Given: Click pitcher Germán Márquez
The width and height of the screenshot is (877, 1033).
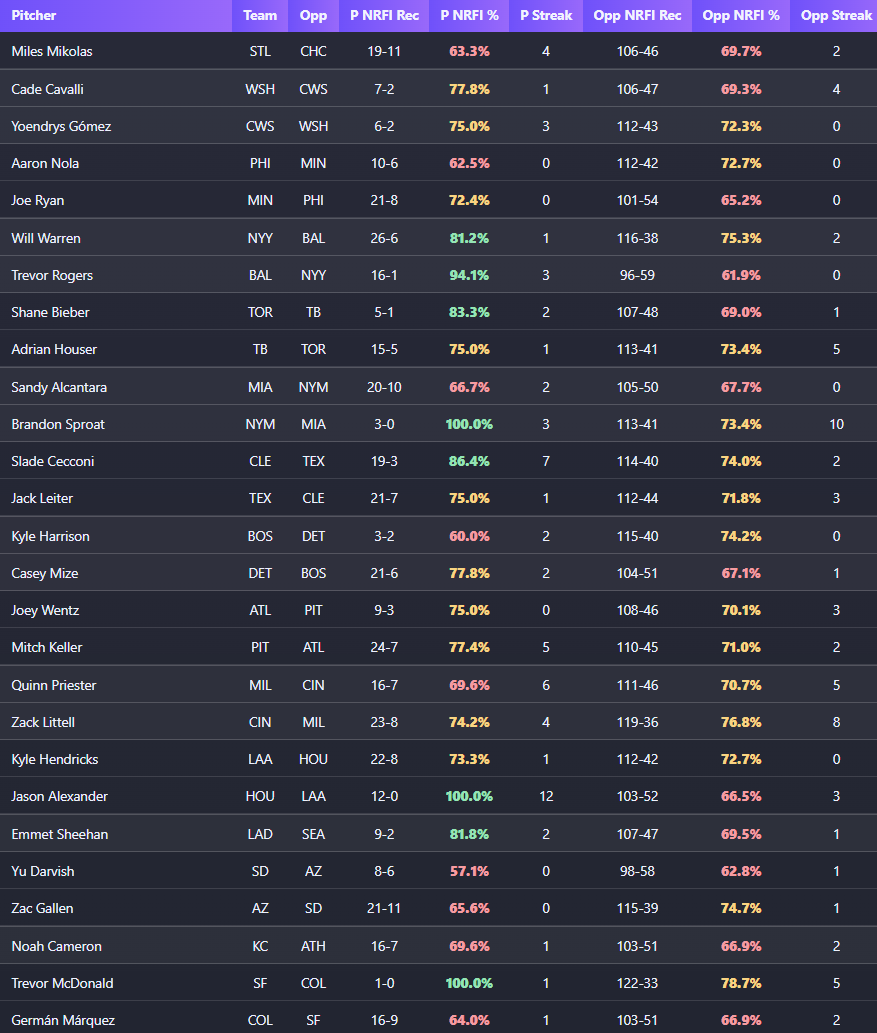Looking at the screenshot, I should point(63,1020).
